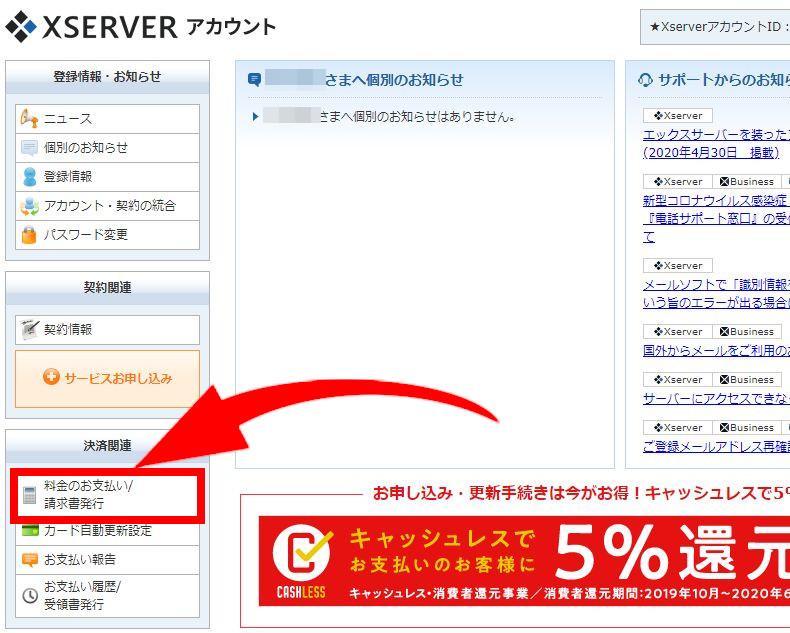
Task: Click the Business tag above 国外からメール notice
Action: (747, 332)
